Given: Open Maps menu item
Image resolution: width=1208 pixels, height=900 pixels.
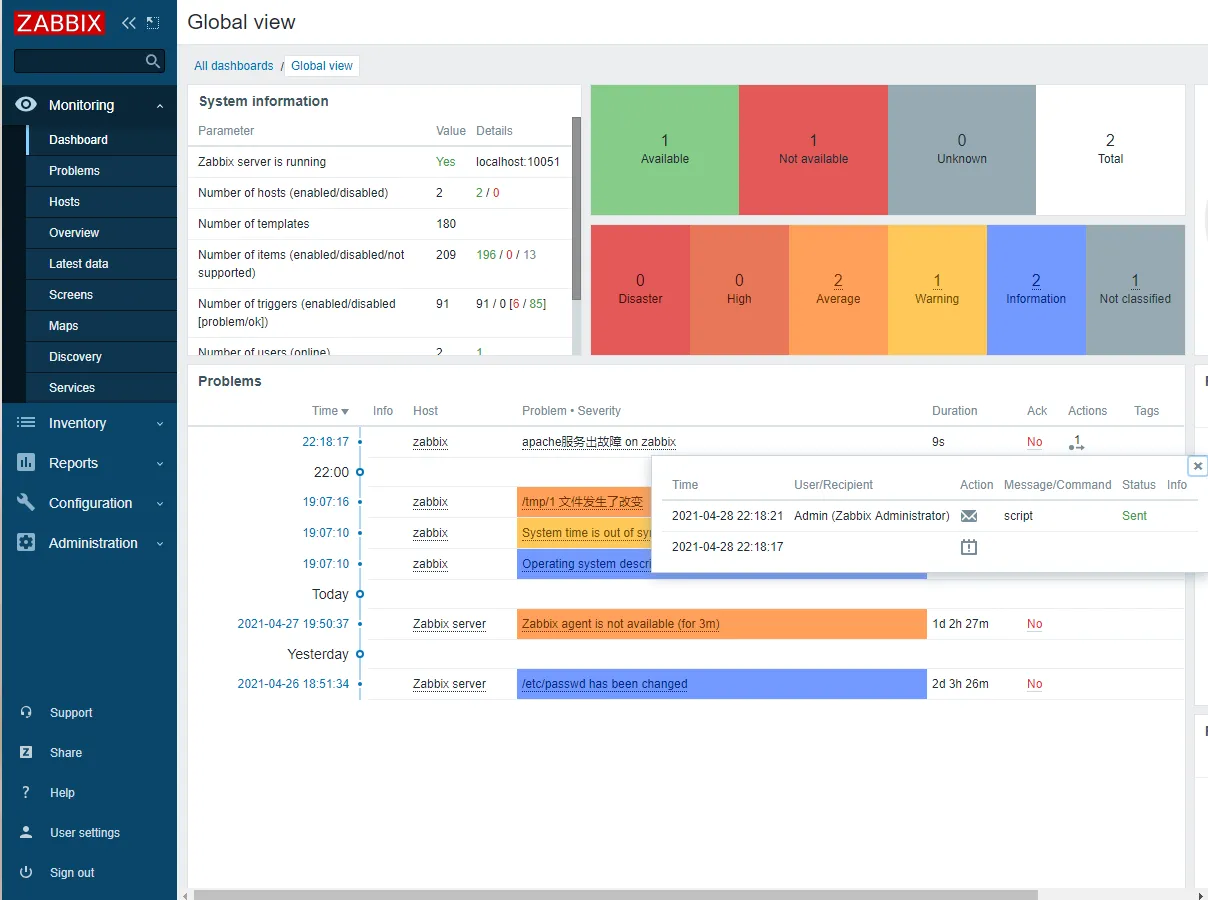Looking at the screenshot, I should point(101,326).
